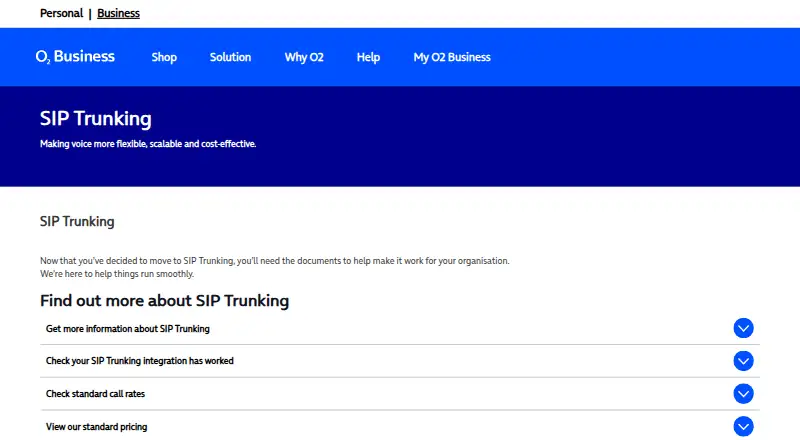Expand 'View our standard pricing' chevron
The height and width of the screenshot is (440, 800).
[743, 426]
